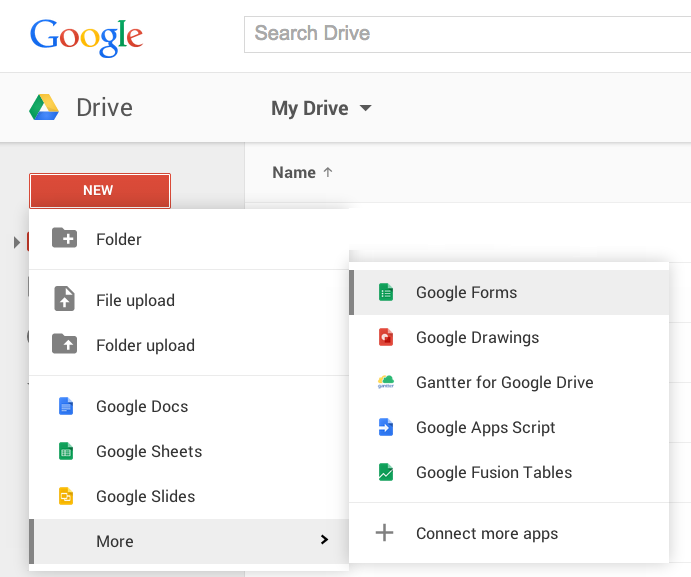The image size is (691, 577).
Task: Click the green Google Sheets icon
Action: coord(66,451)
